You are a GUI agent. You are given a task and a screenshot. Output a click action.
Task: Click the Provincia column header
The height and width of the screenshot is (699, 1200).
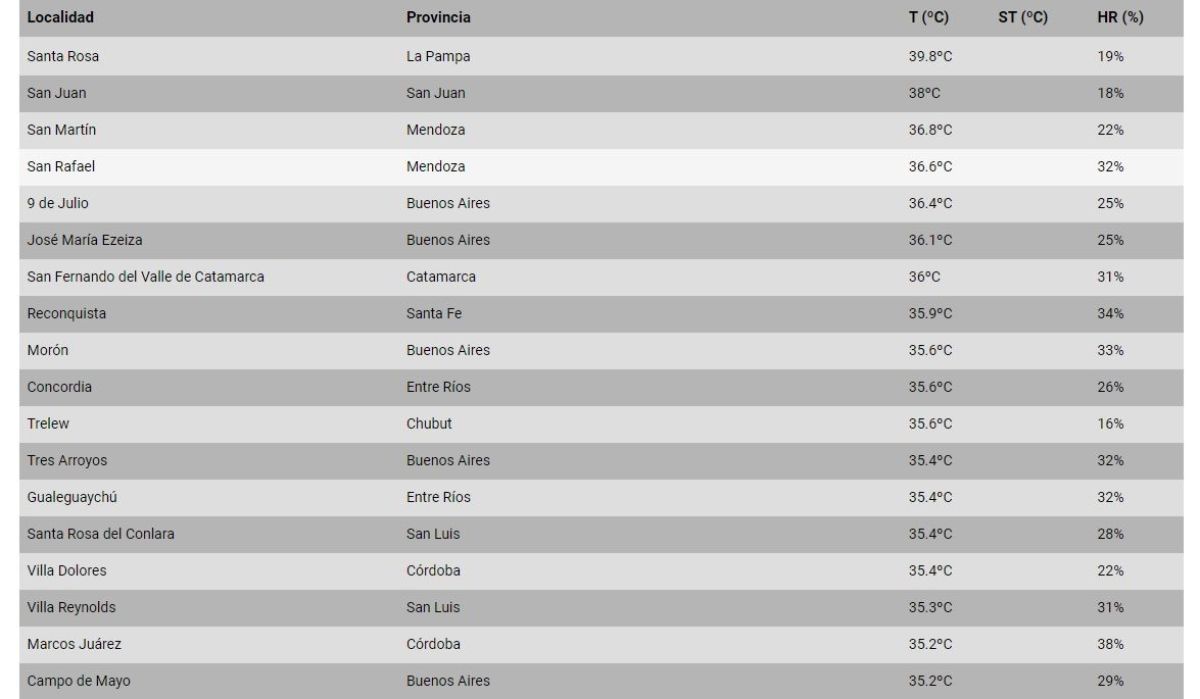click(x=439, y=18)
